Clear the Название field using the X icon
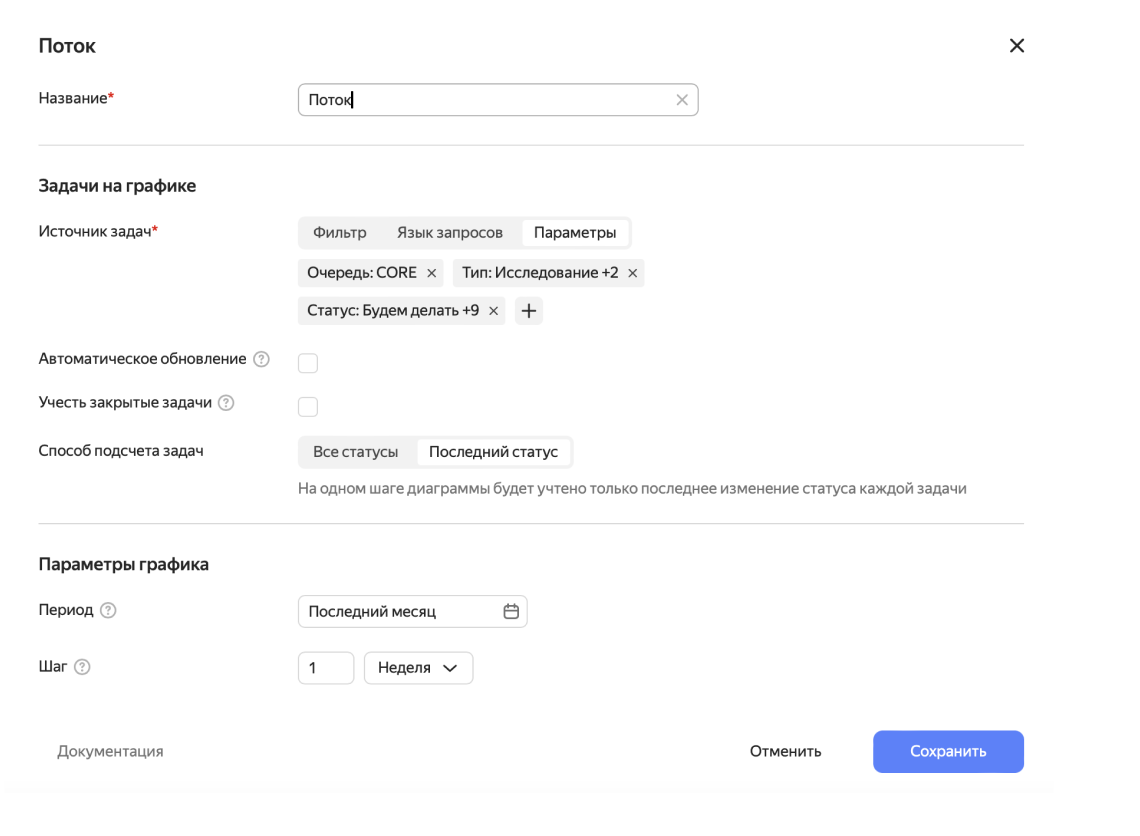This screenshot has height=836, width=1140. (682, 99)
